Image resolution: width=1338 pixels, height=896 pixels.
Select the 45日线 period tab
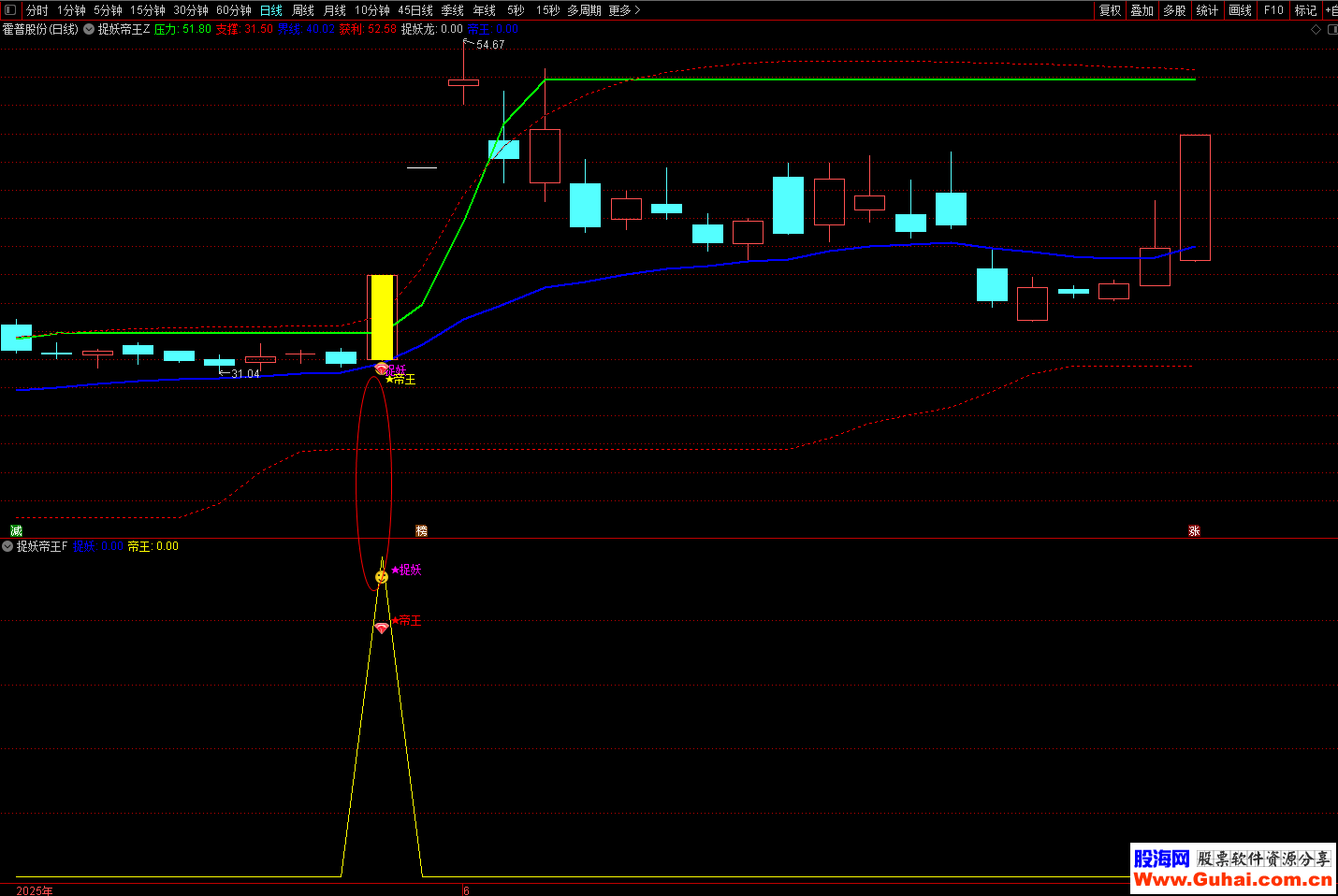pyautogui.click(x=414, y=10)
